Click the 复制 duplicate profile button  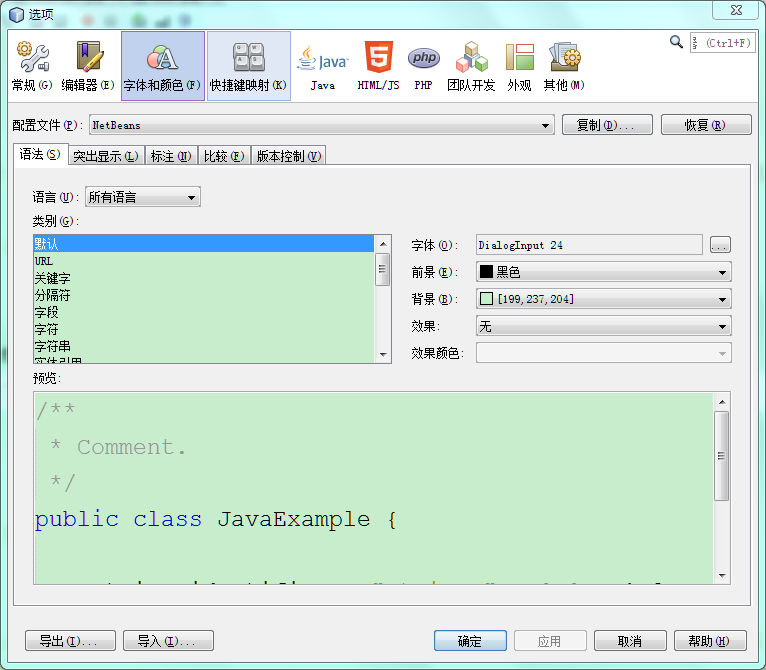pyautogui.click(x=607, y=125)
